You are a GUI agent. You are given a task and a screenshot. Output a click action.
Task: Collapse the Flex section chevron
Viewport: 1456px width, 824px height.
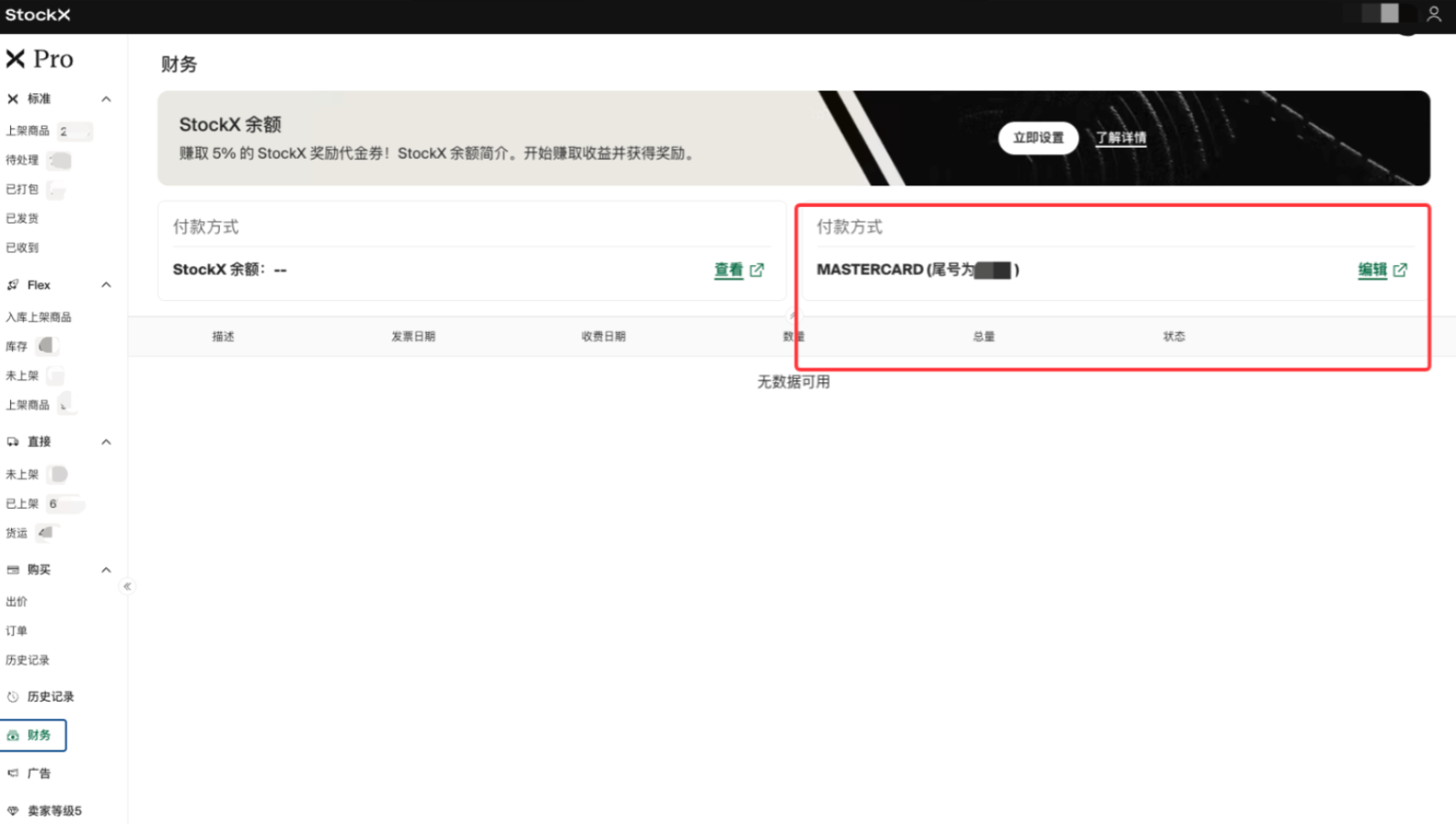click(x=106, y=285)
